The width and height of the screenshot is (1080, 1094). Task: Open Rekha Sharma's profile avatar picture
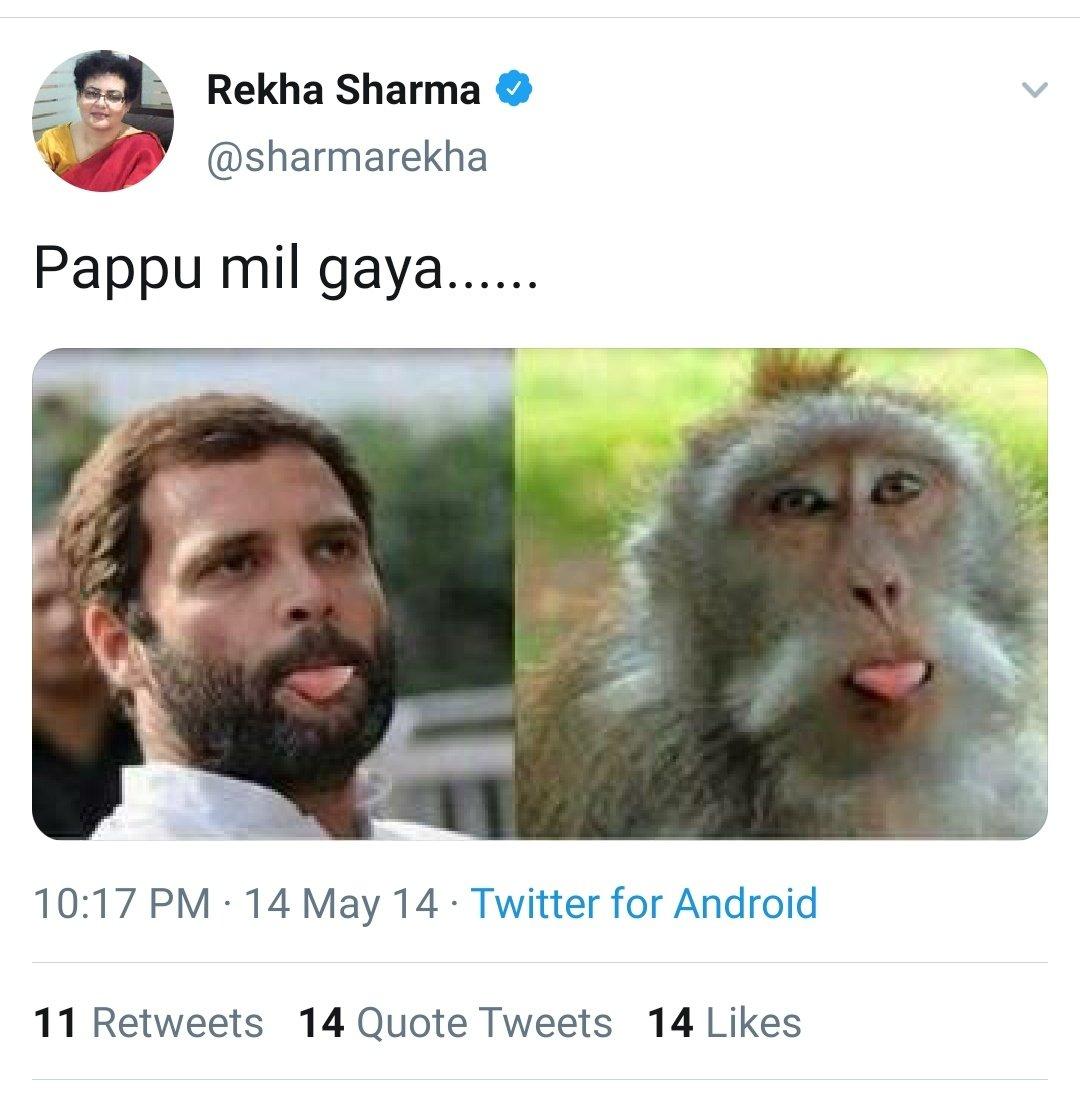tap(103, 120)
